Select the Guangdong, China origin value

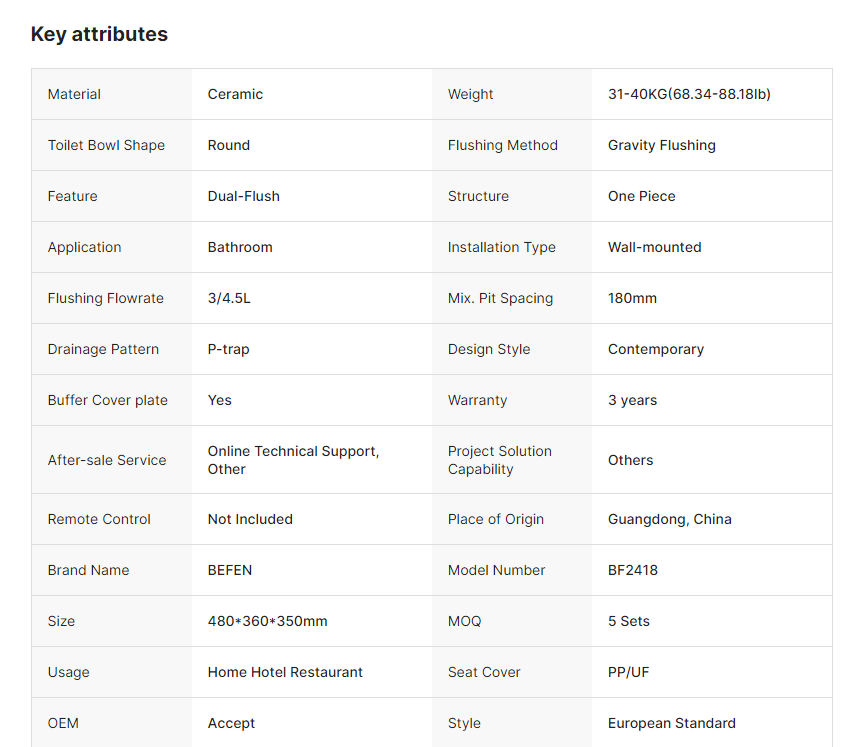coord(669,519)
